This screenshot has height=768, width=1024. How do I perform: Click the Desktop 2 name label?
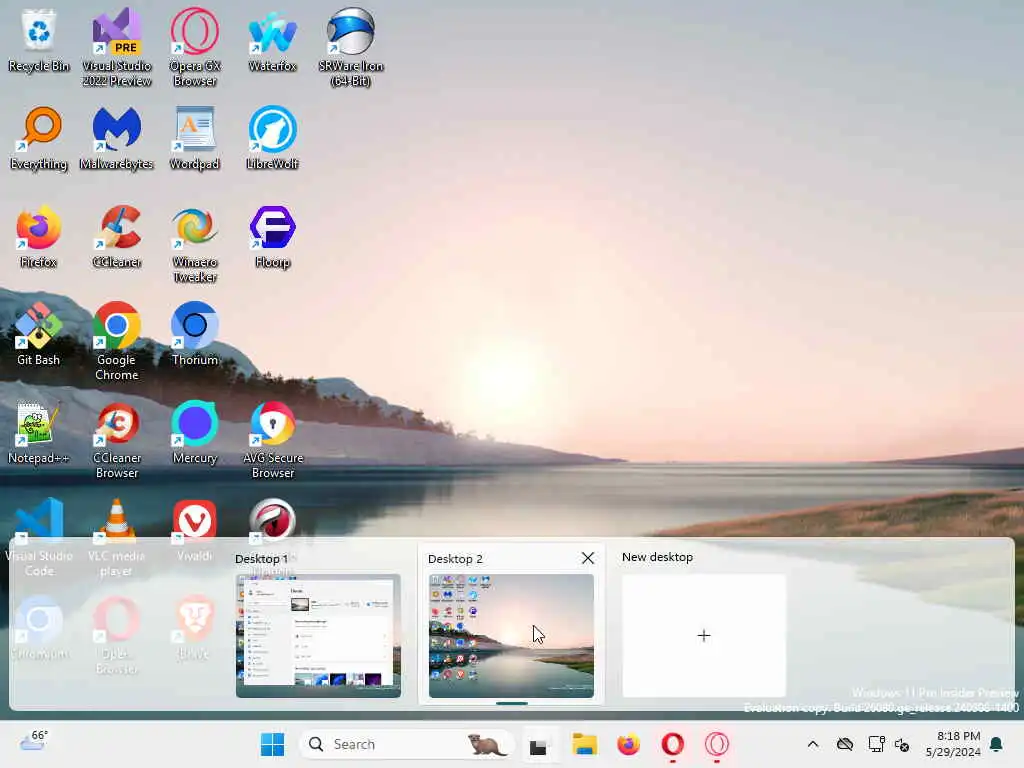pos(455,559)
